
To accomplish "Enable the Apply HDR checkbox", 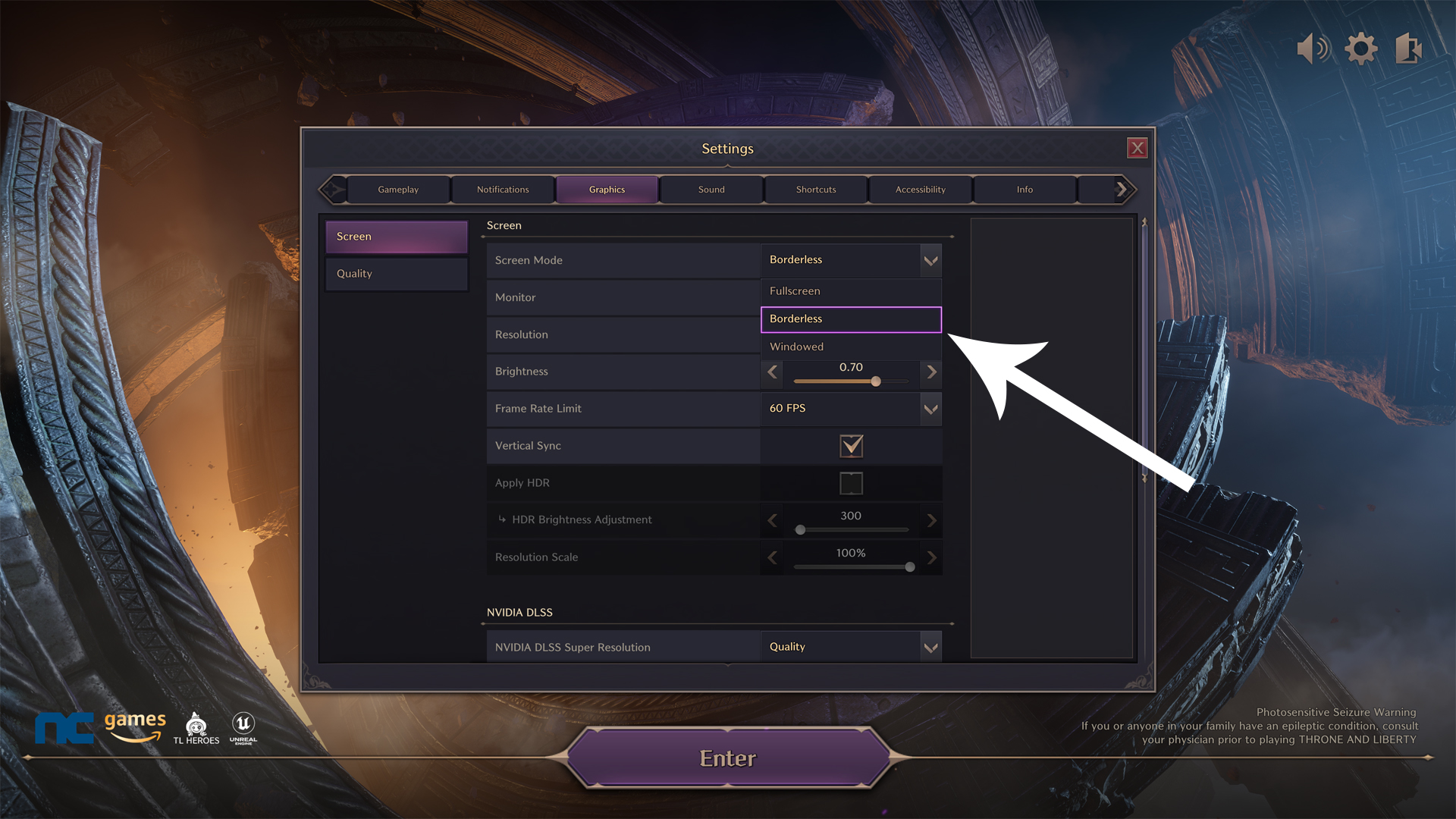I will tap(850, 482).
